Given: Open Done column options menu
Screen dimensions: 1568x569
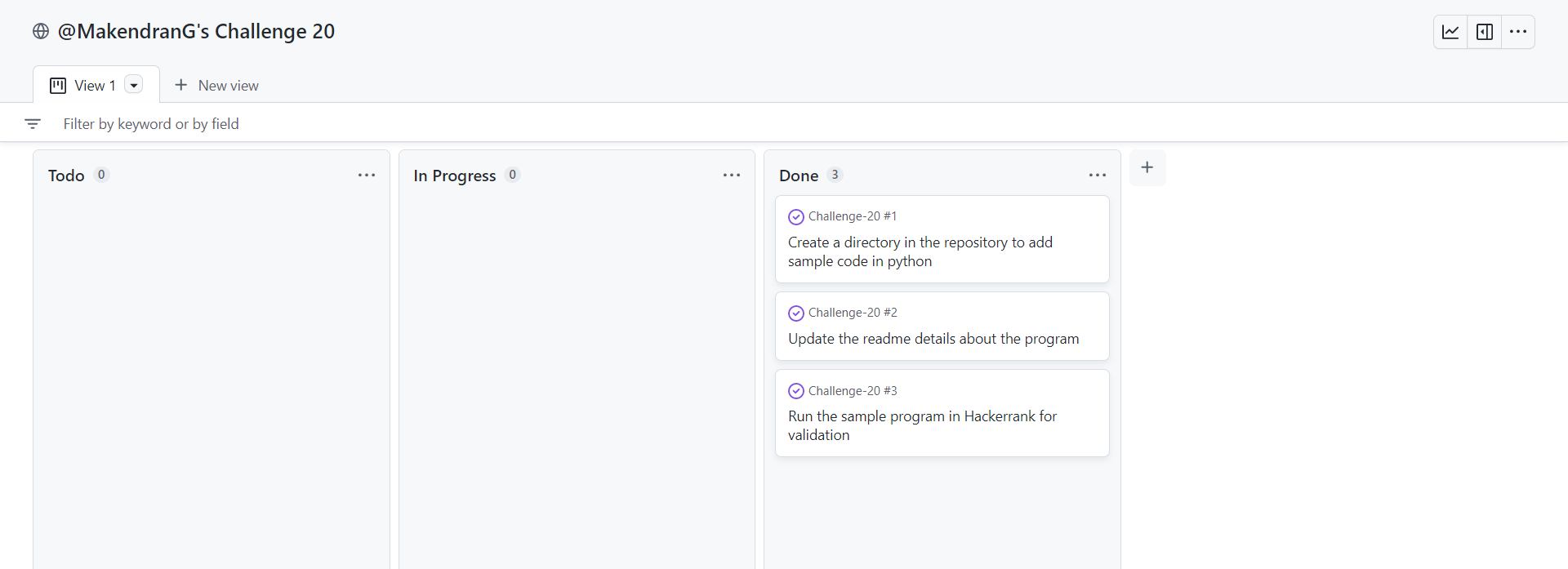Looking at the screenshot, I should point(1098,176).
